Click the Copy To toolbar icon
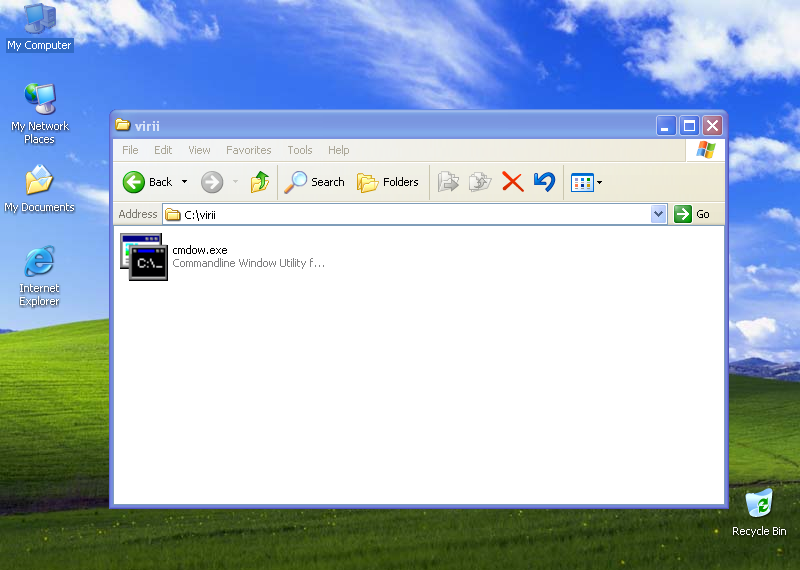This screenshot has height=570, width=800. click(480, 182)
